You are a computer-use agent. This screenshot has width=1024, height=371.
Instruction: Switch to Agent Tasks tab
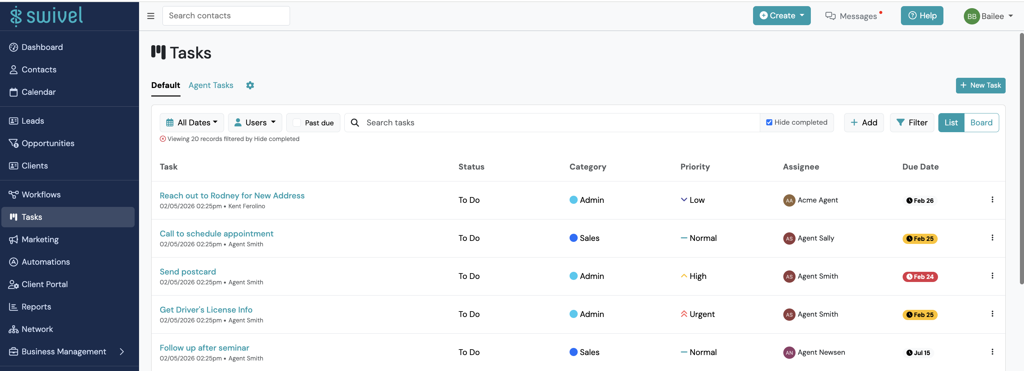pos(211,86)
